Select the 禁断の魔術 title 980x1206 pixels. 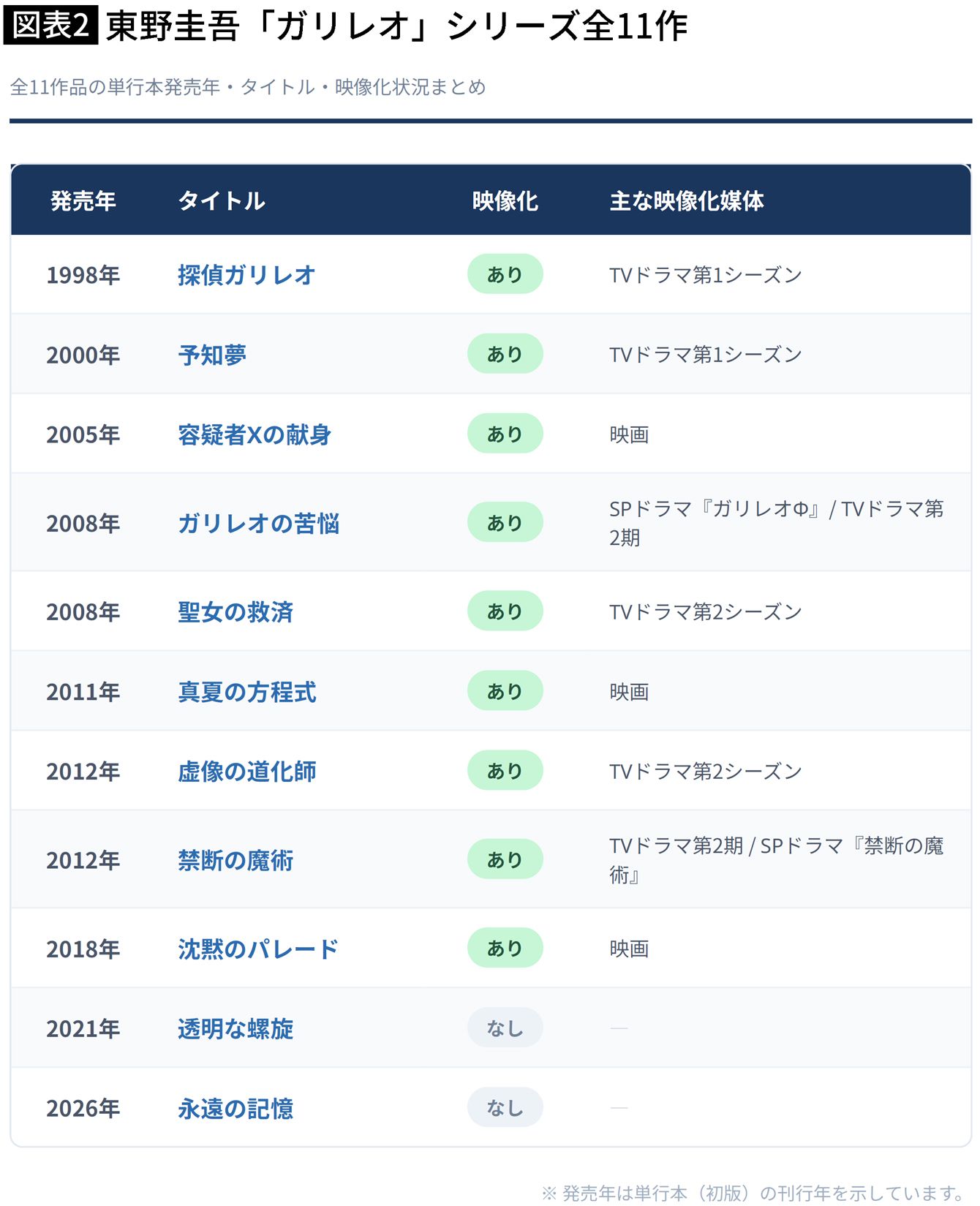pos(235,860)
